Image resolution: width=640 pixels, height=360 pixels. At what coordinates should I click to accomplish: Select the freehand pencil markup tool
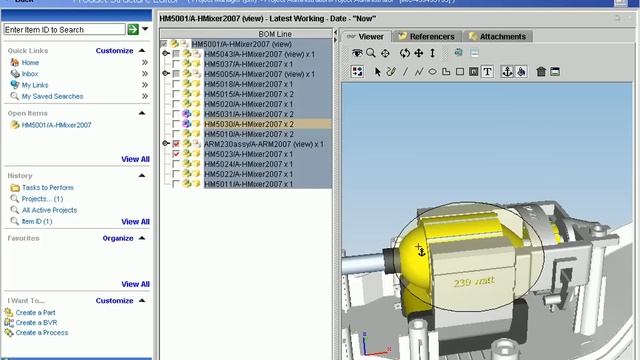391,72
